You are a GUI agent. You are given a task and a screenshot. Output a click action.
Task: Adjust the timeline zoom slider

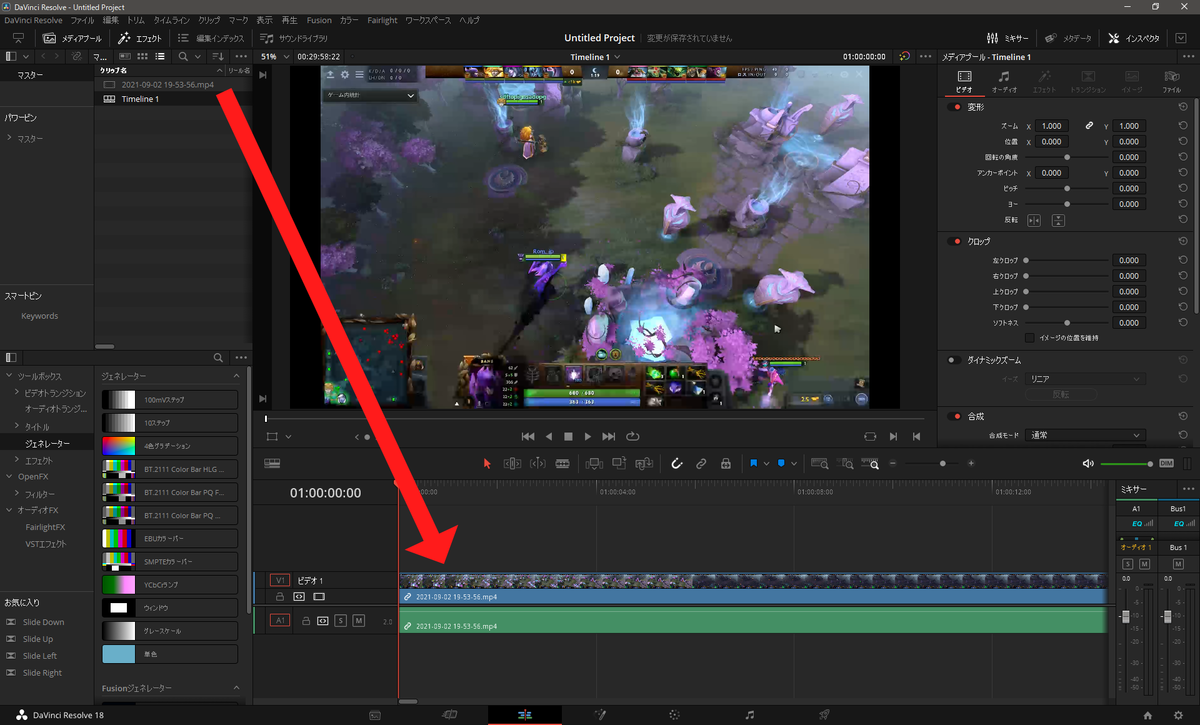coord(942,464)
